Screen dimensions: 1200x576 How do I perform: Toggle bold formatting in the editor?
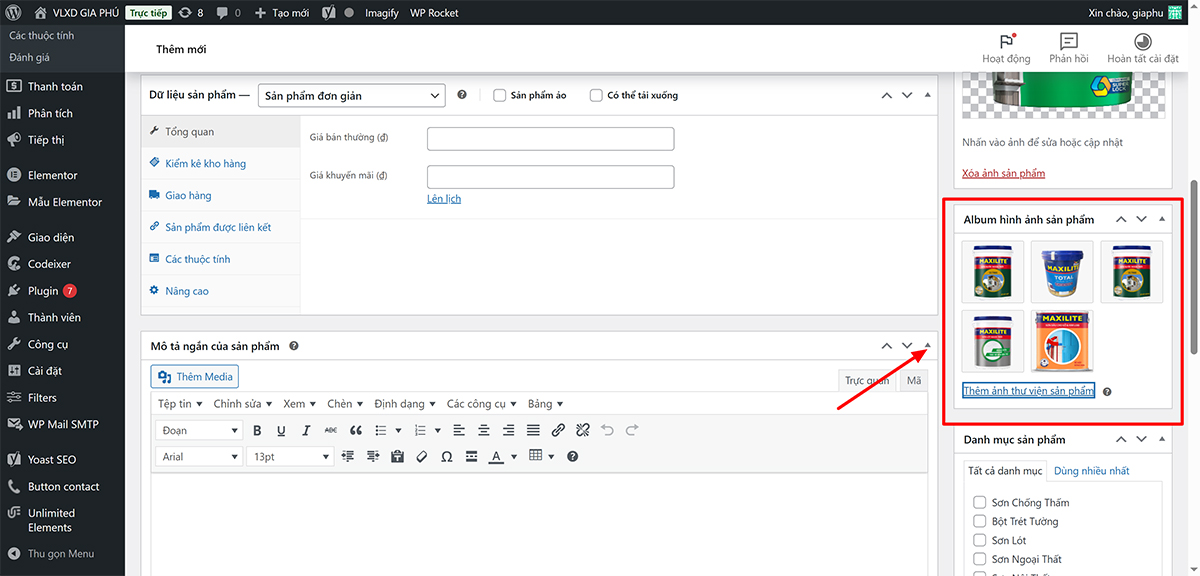pyautogui.click(x=257, y=431)
